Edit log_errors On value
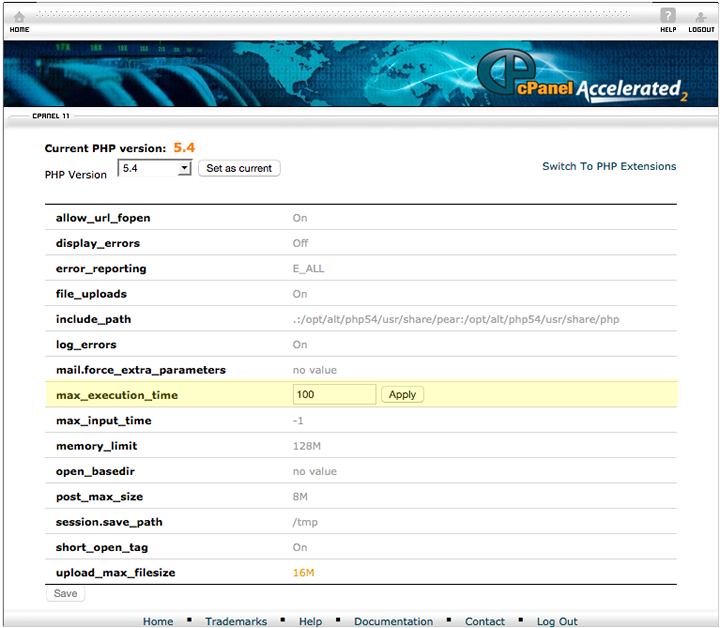Screen dimensions: 720x628 [300, 345]
